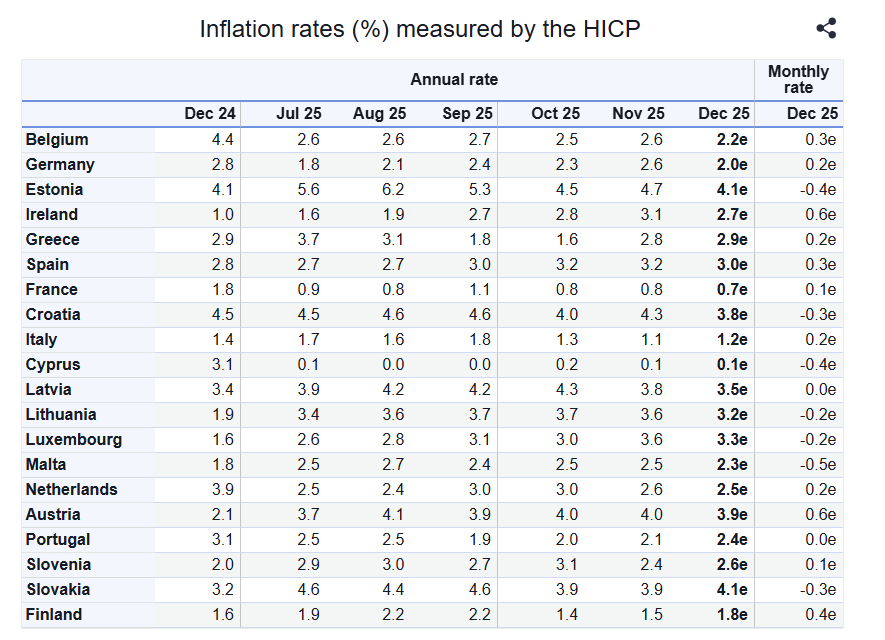Click Estonia's Aug 25 value 6.2
Image resolution: width=885 pixels, height=640 pixels.
click(x=394, y=190)
